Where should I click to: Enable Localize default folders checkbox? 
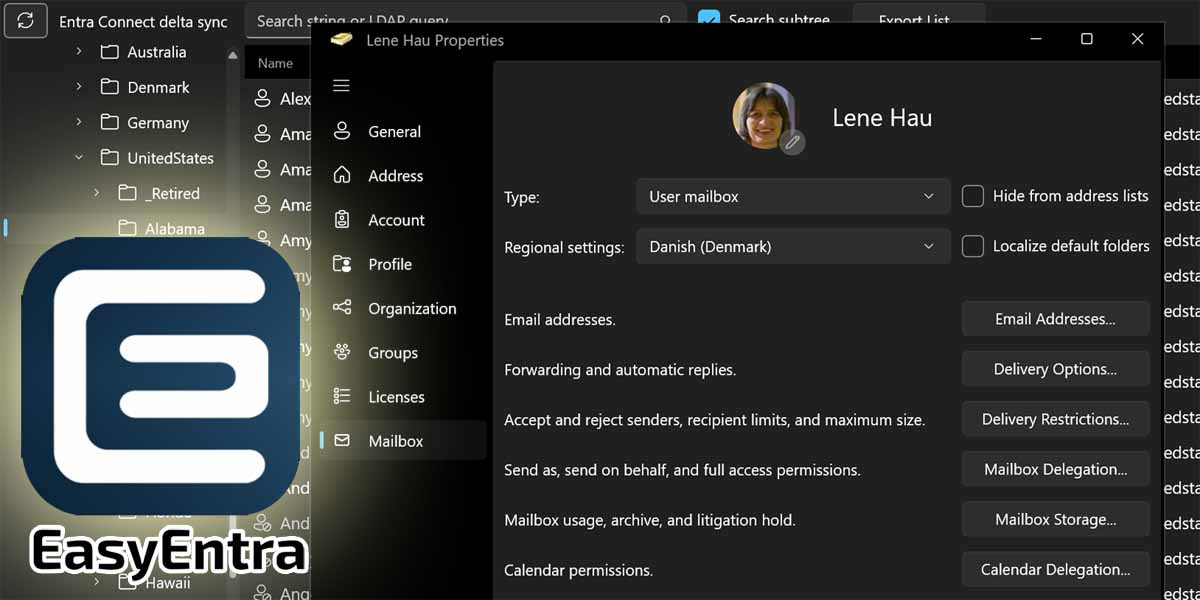(973, 246)
